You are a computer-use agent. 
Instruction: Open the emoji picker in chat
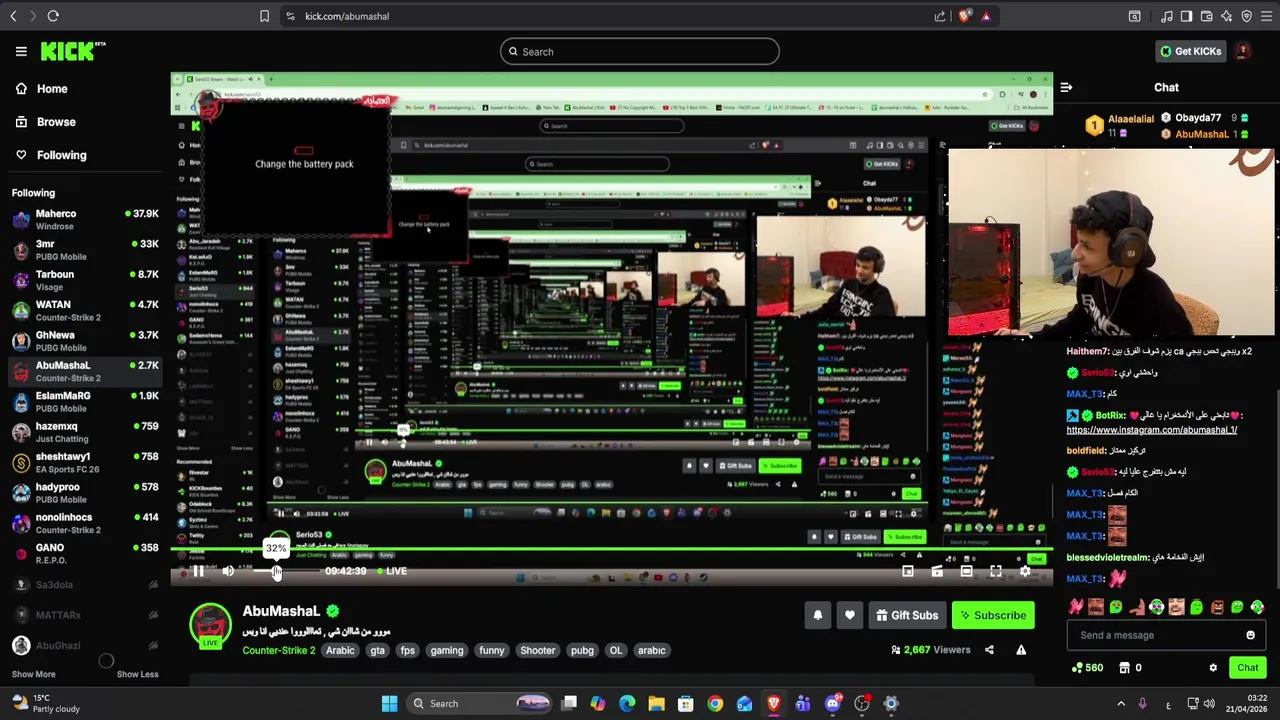(1250, 635)
